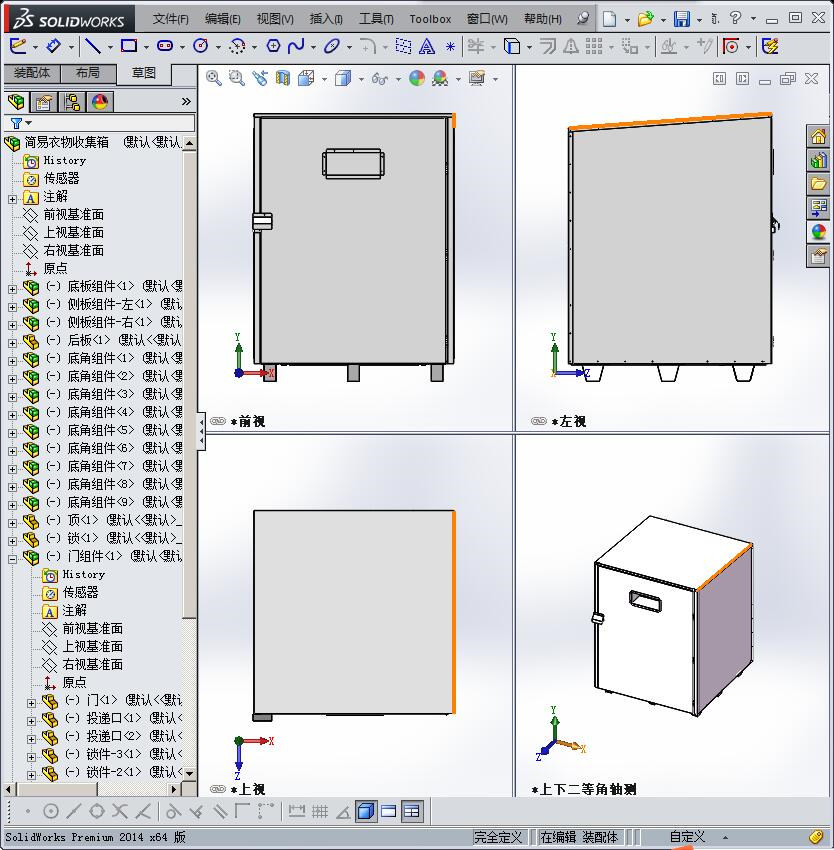834x850 pixels.
Task: Expand the manager tabs chevron
Action: pos(186,101)
